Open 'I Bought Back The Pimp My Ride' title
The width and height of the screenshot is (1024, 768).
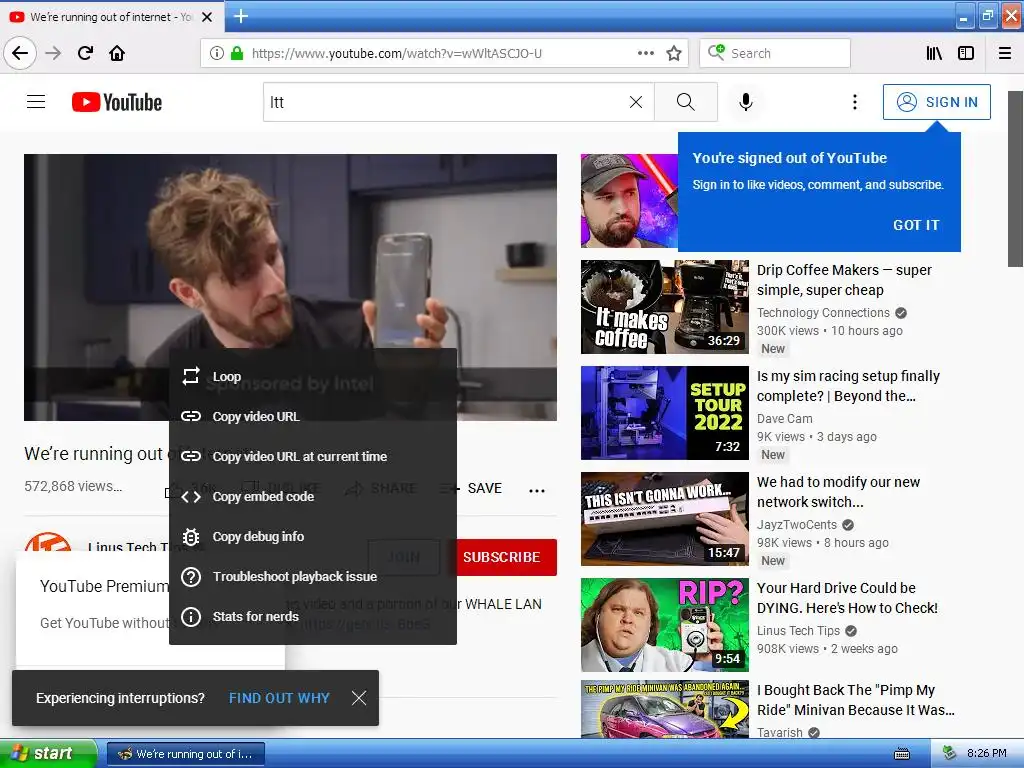(x=856, y=699)
